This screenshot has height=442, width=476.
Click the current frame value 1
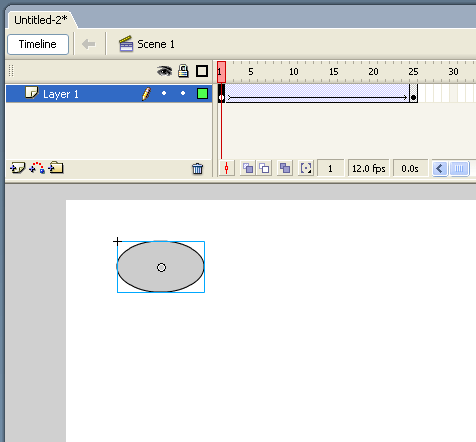point(330,168)
